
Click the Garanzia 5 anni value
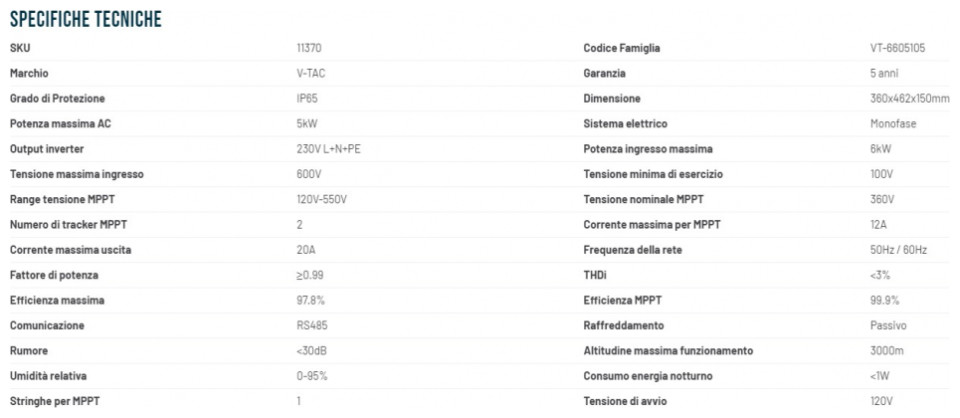pyautogui.click(x=884, y=73)
